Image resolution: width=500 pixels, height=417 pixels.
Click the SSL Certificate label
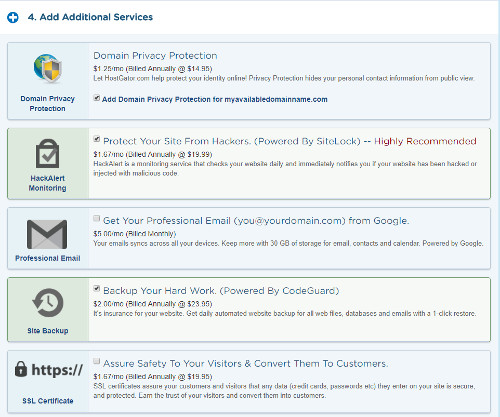coord(48,401)
